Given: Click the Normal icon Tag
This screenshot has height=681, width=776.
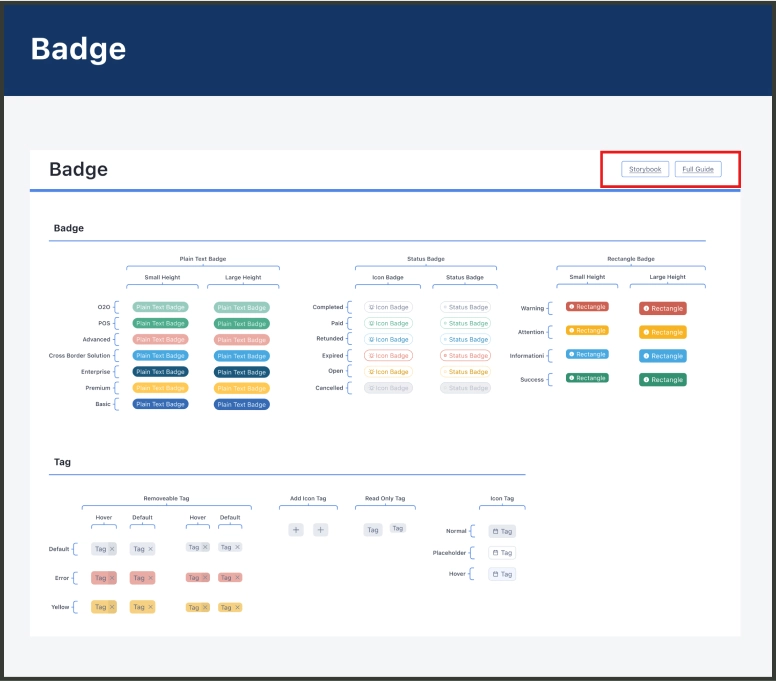Looking at the screenshot, I should click(x=502, y=531).
